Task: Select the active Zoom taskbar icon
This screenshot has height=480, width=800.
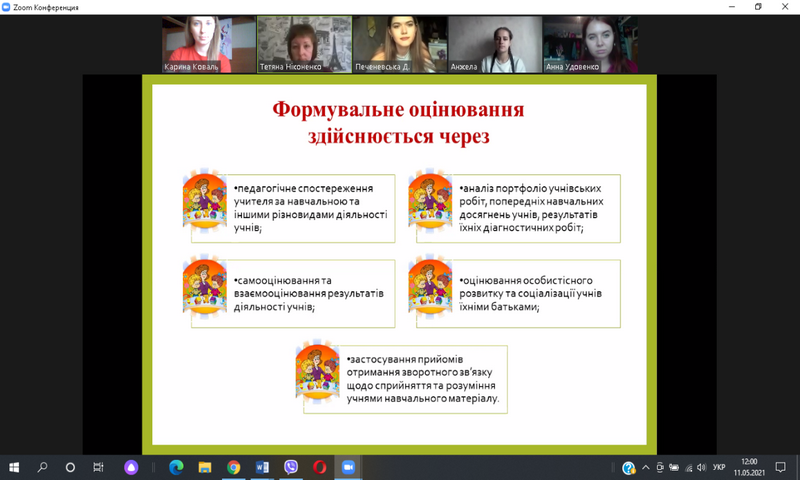Action: click(348, 467)
